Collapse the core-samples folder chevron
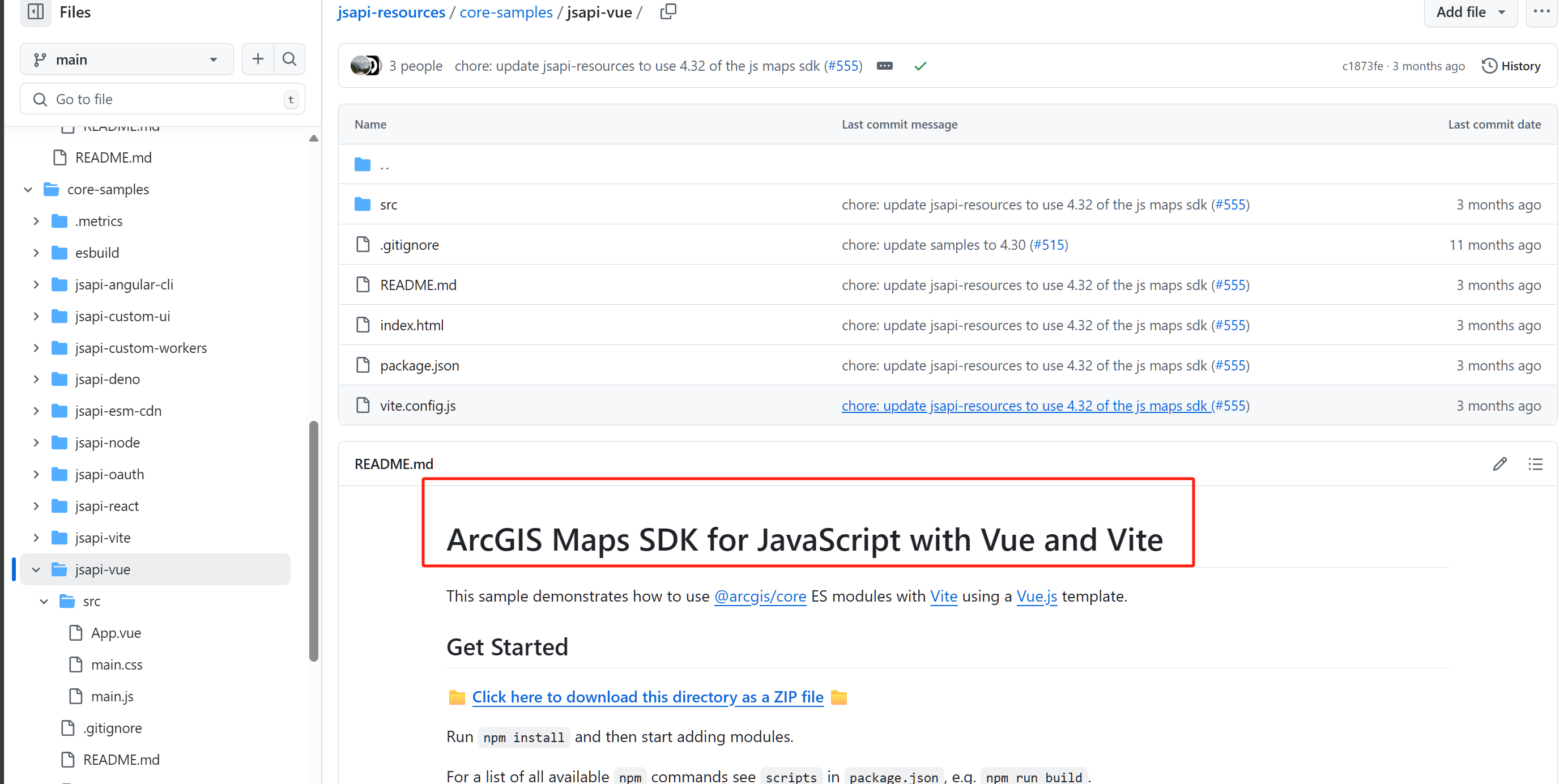This screenshot has height=784, width=1568. 28,189
